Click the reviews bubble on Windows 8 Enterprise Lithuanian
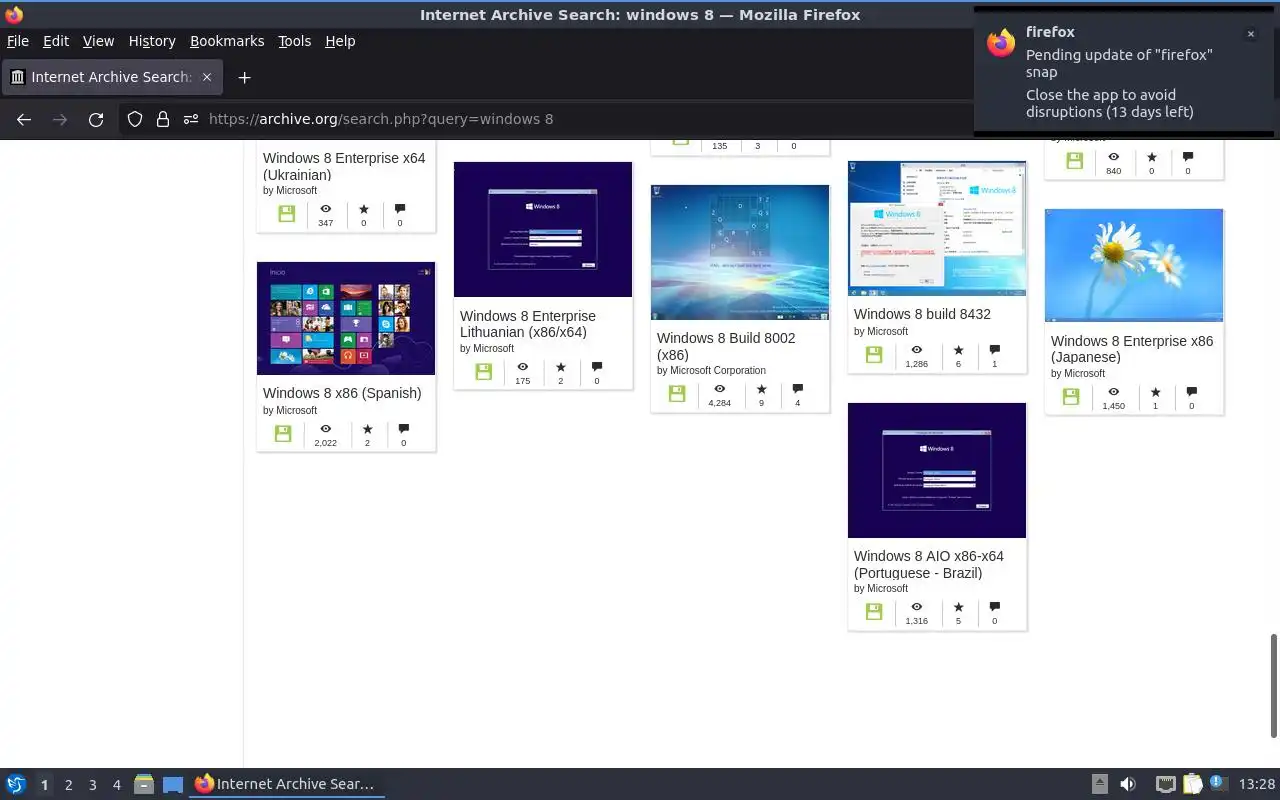 (597, 367)
